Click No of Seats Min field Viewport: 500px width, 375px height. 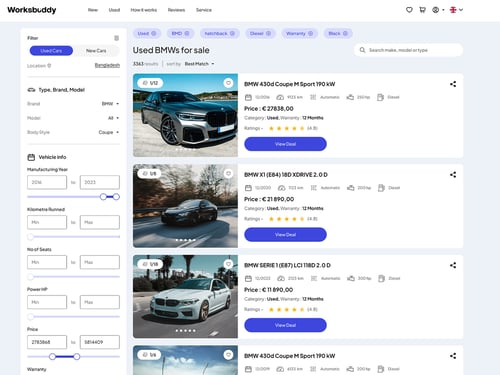[47, 262]
